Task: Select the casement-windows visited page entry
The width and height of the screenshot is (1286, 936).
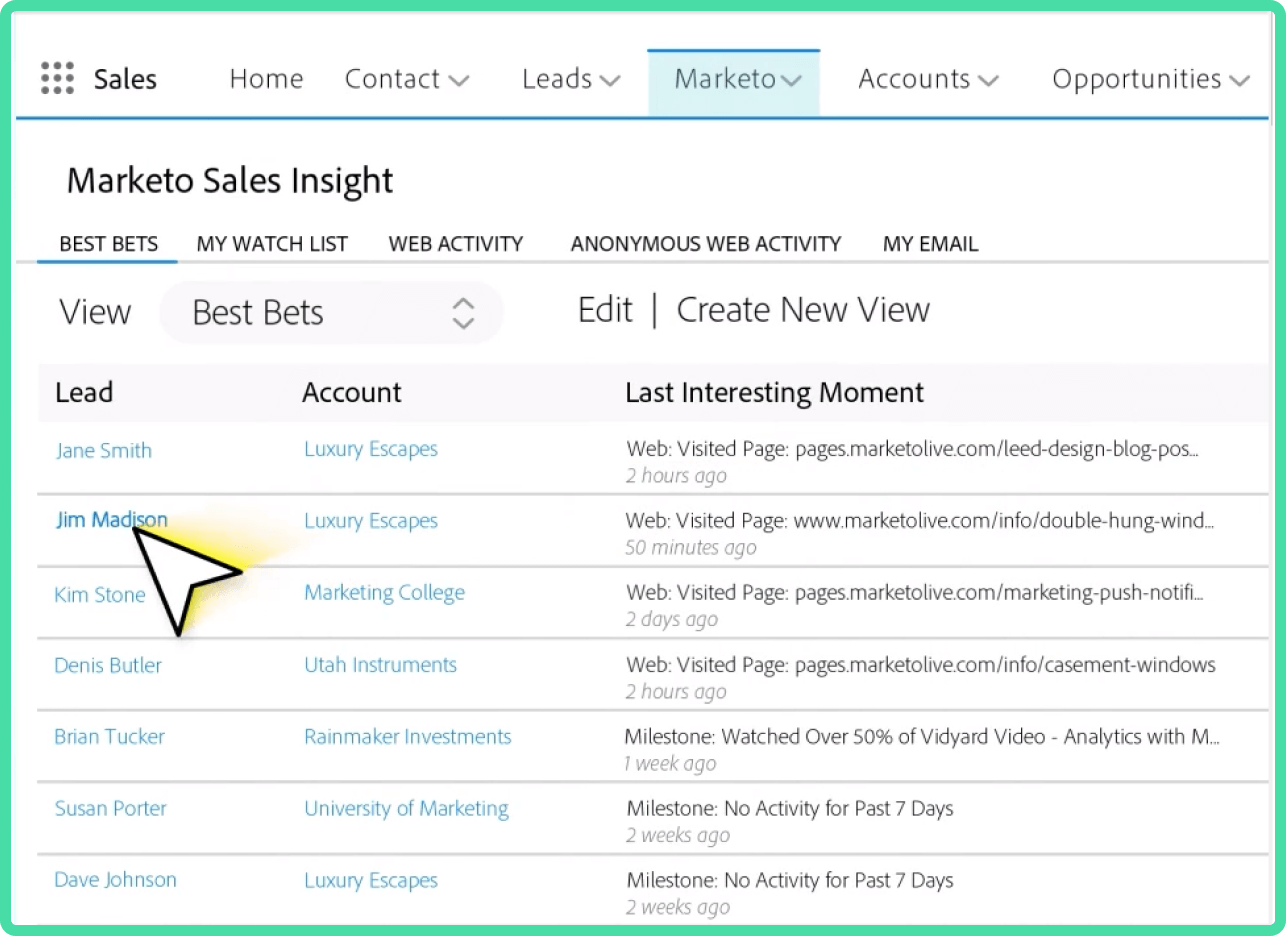Action: (921, 665)
